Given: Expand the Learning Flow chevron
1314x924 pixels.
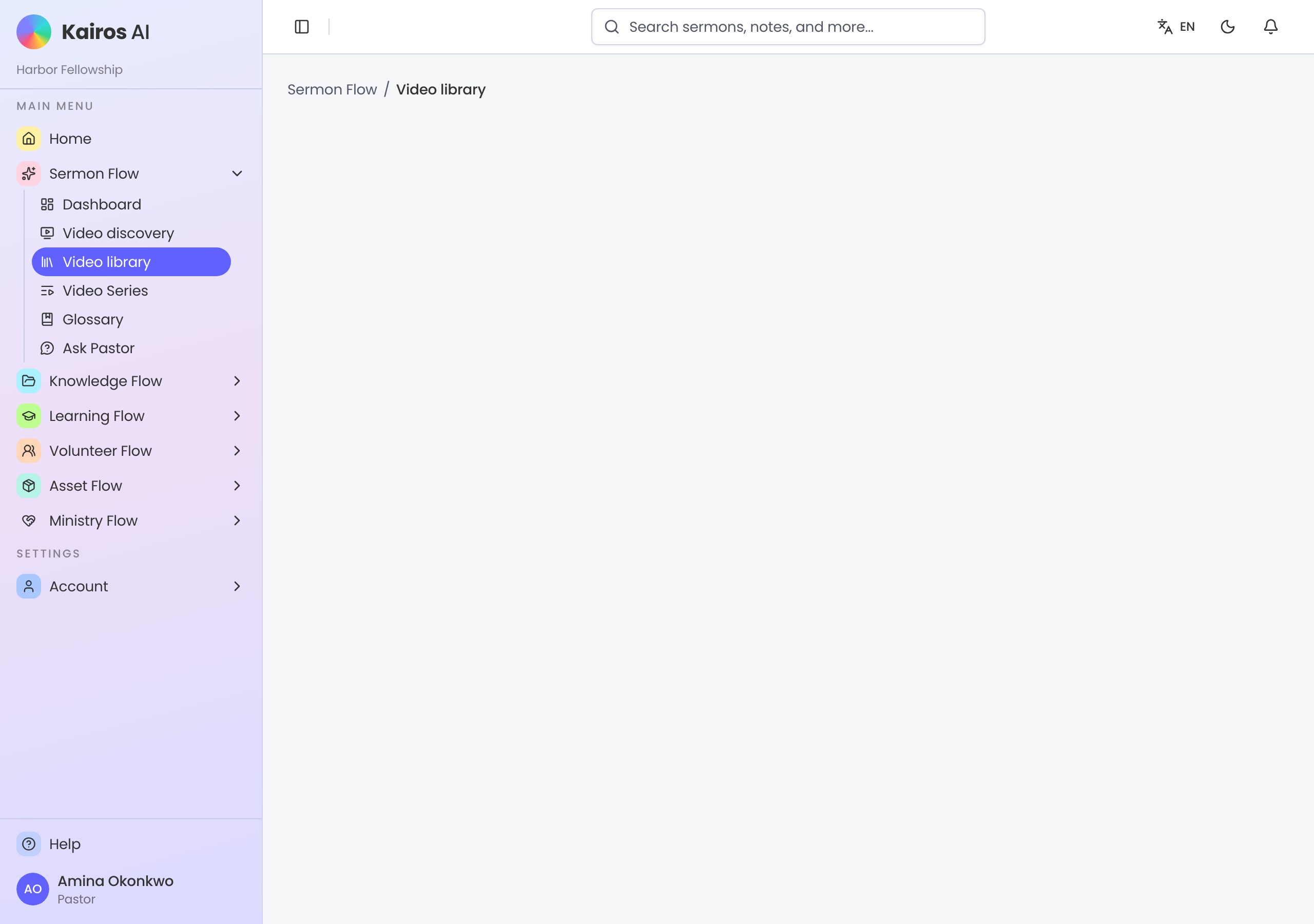Looking at the screenshot, I should pos(237,416).
